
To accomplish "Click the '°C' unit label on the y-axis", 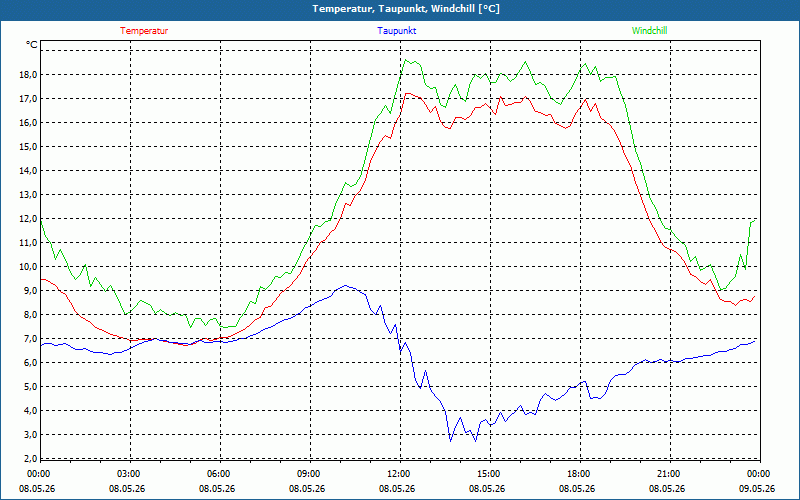I will pos(32,45).
